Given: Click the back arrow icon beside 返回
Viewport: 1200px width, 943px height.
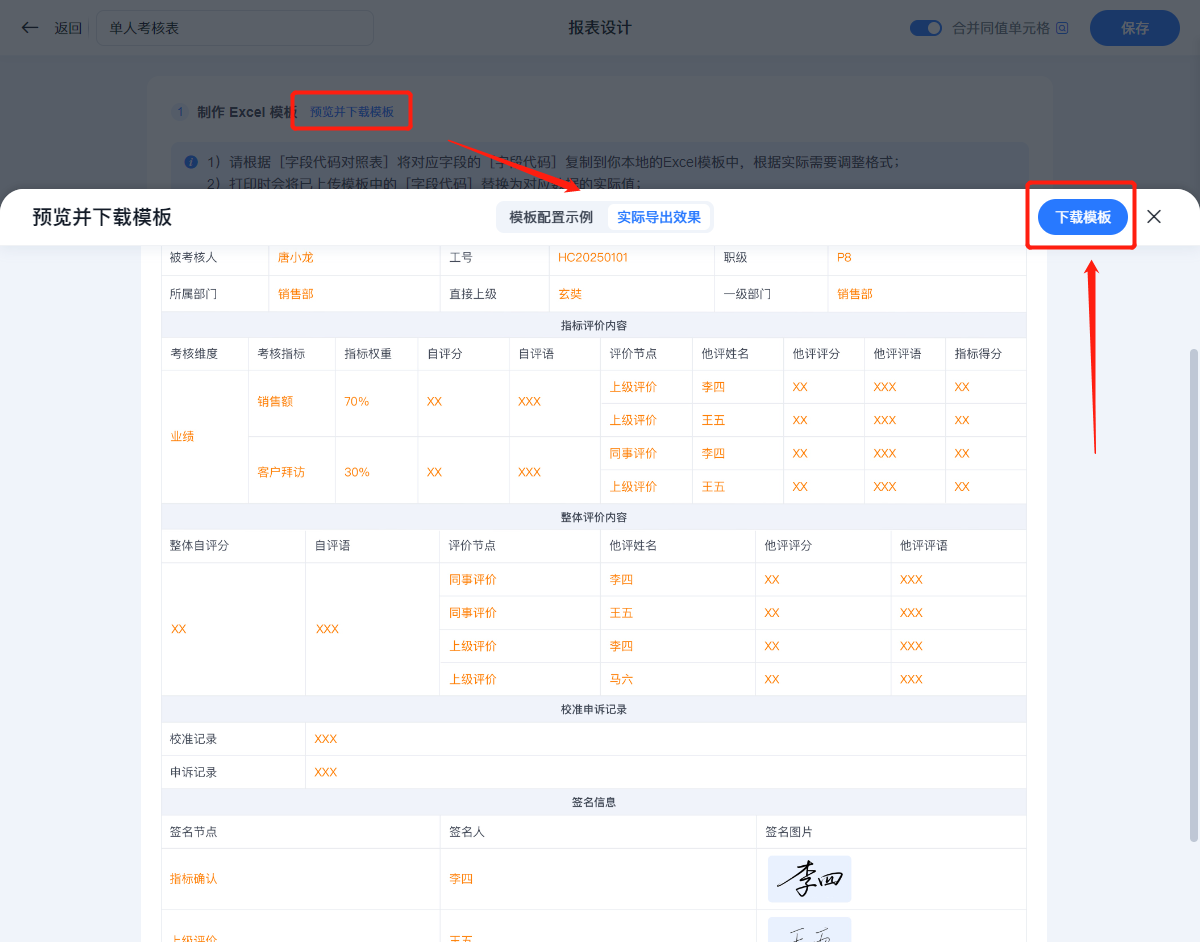Looking at the screenshot, I should [29, 27].
